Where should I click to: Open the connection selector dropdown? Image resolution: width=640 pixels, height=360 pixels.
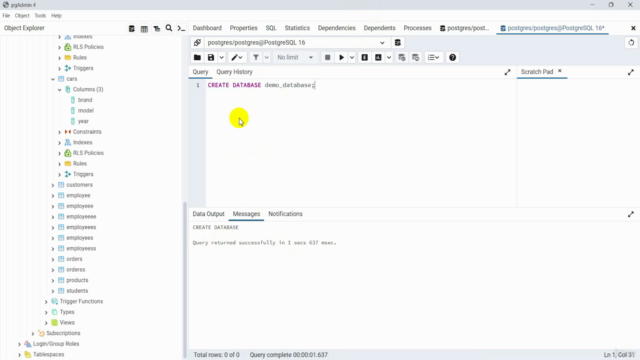tap(382, 43)
